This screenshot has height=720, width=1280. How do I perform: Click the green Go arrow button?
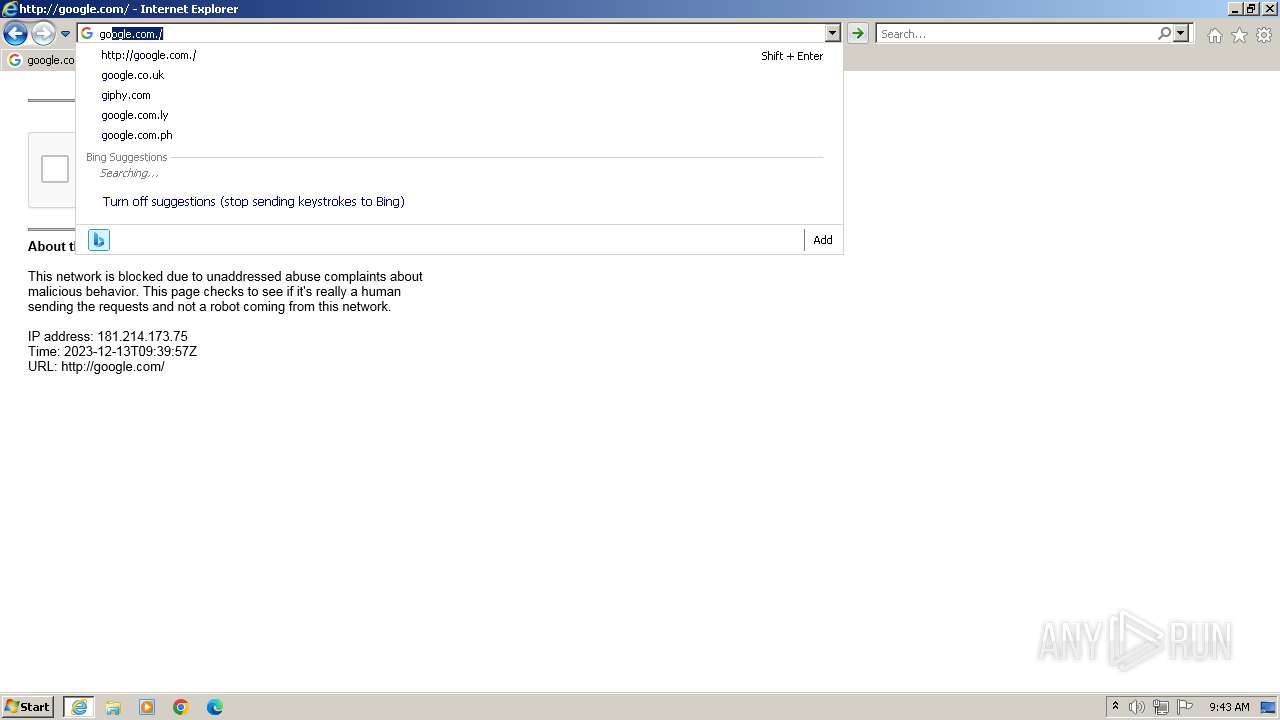click(x=857, y=34)
